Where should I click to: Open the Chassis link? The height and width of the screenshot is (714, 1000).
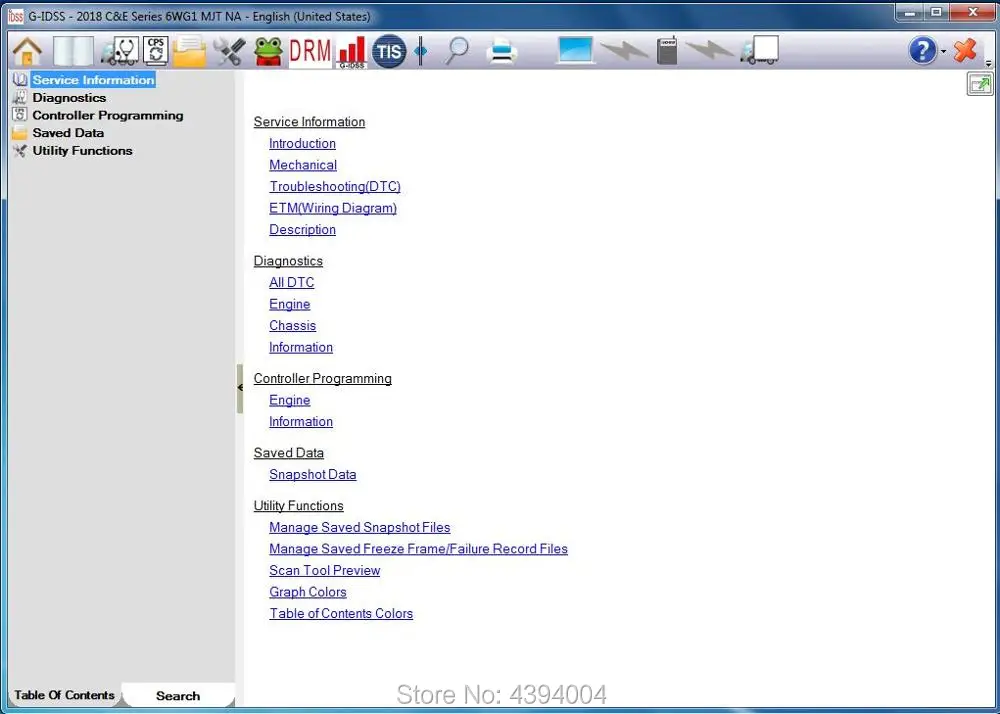292,326
